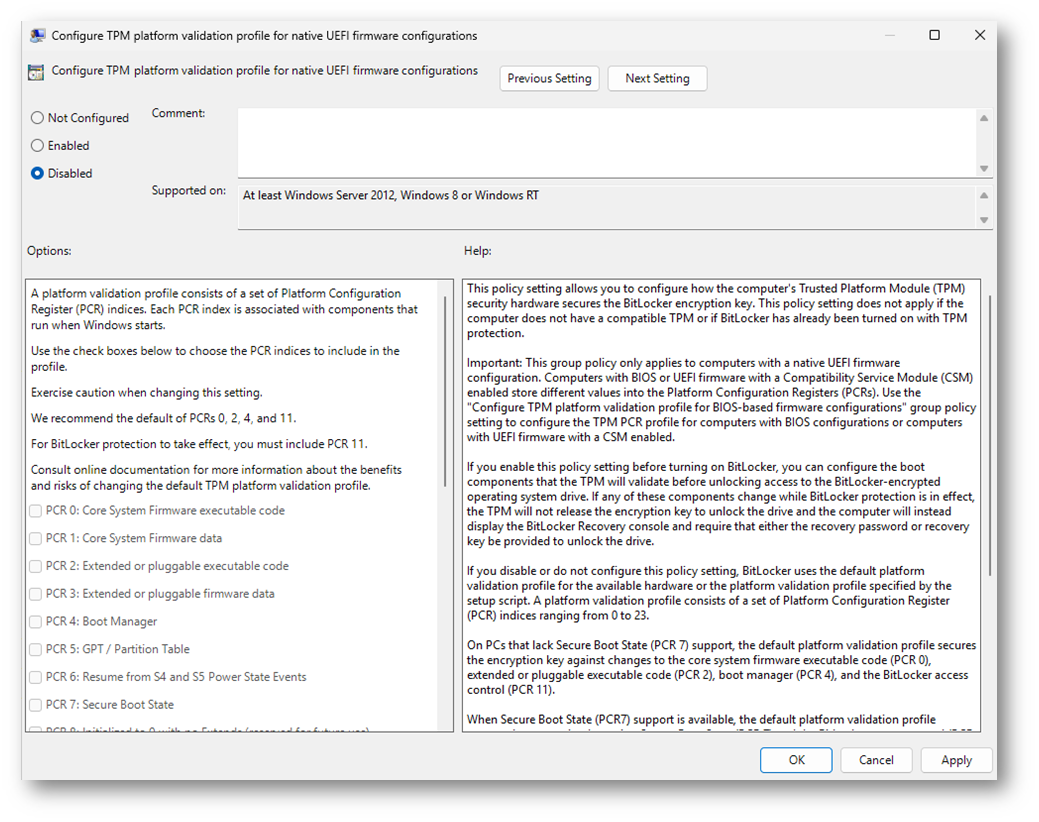Select the Disabled radio button

(x=38, y=174)
